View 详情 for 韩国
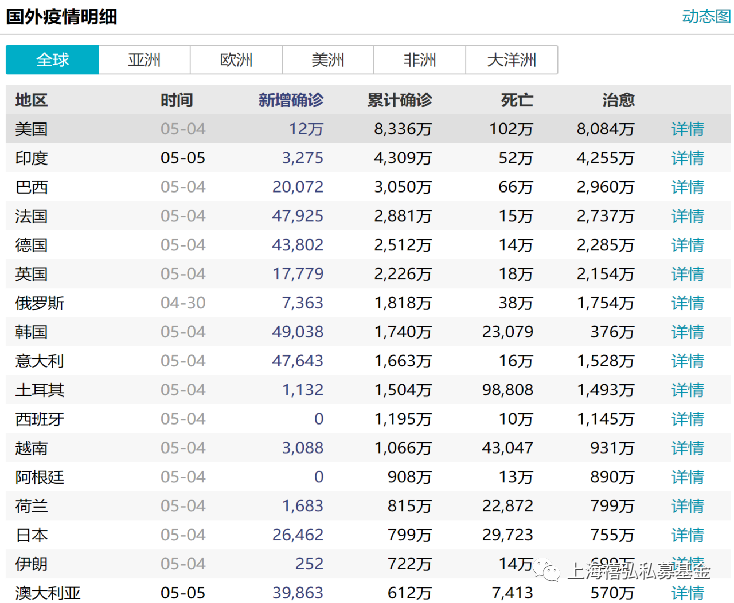Viewport: 734px width, 603px height. [x=688, y=332]
